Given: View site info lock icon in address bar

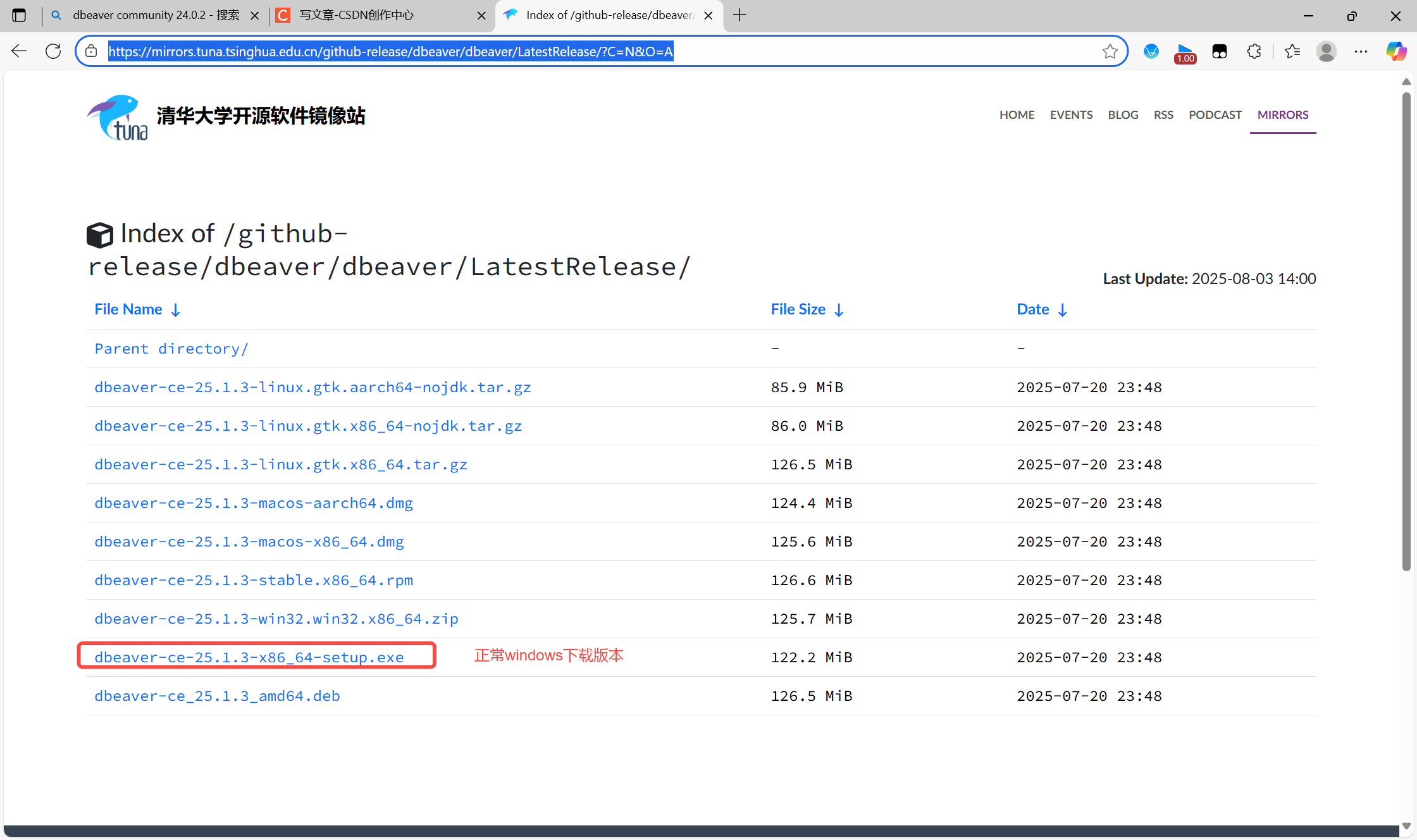Looking at the screenshot, I should tap(91, 51).
